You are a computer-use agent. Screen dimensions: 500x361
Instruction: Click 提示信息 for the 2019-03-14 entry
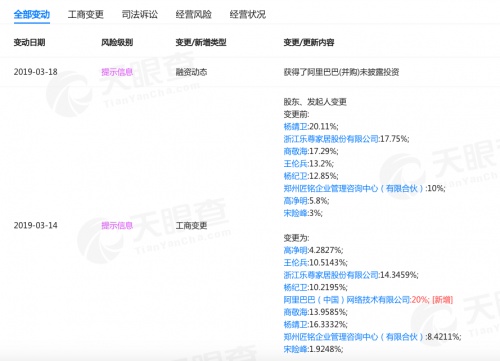point(117,226)
